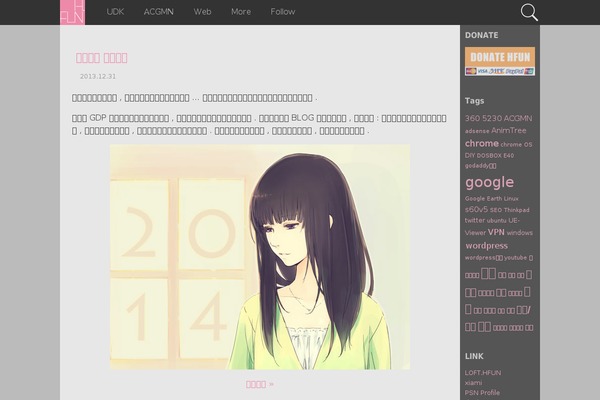The image size is (600, 400).
Task: Click the Donate HFUN banner button
Action: pos(500,61)
